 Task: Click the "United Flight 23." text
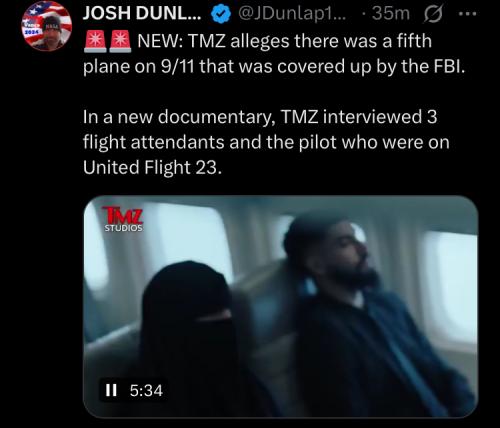click(x=152, y=167)
